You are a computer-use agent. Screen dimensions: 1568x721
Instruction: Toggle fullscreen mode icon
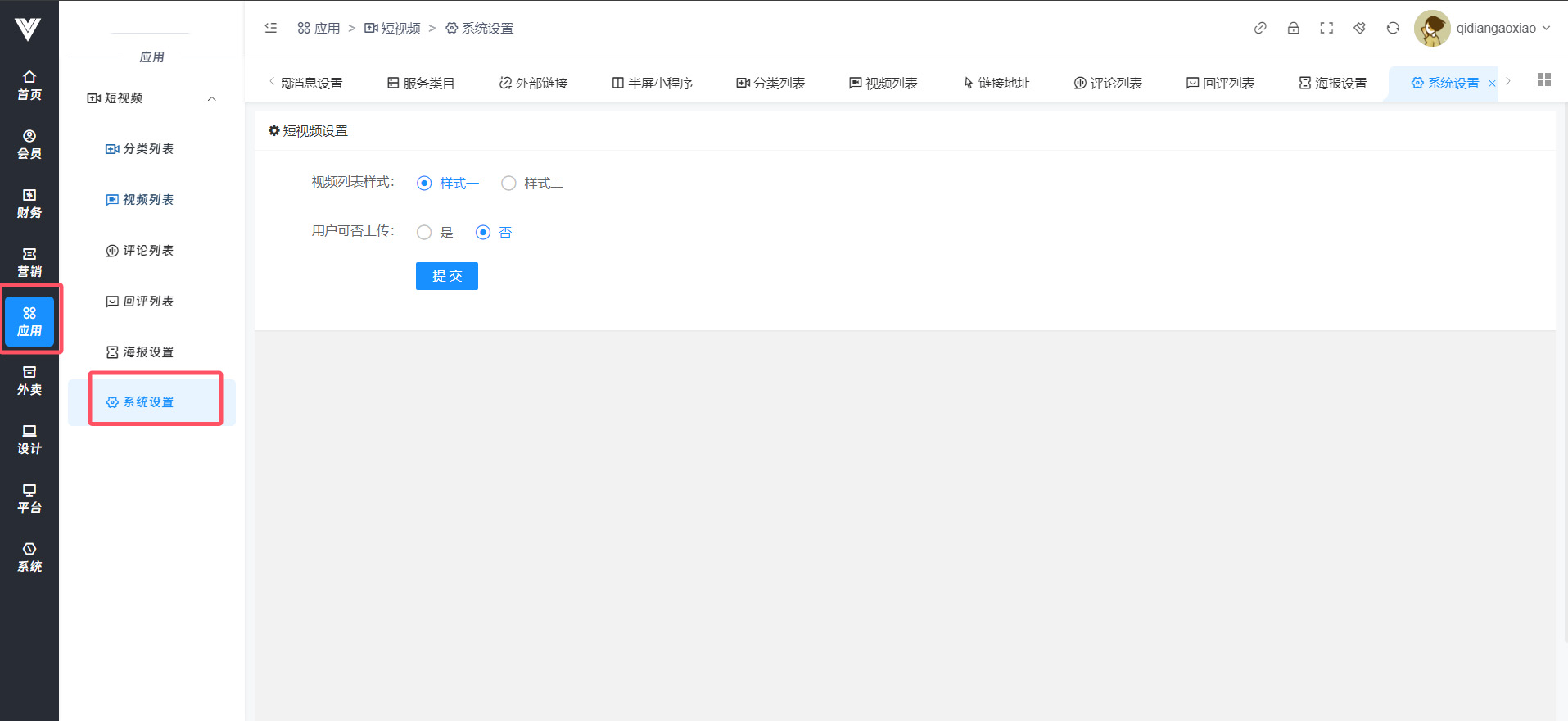[x=1326, y=28]
